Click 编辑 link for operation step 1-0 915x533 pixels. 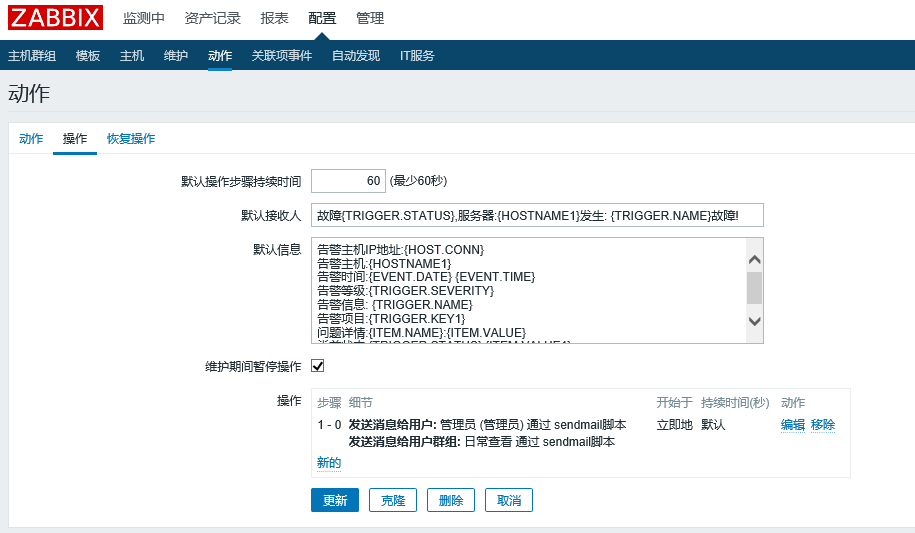(x=792, y=424)
